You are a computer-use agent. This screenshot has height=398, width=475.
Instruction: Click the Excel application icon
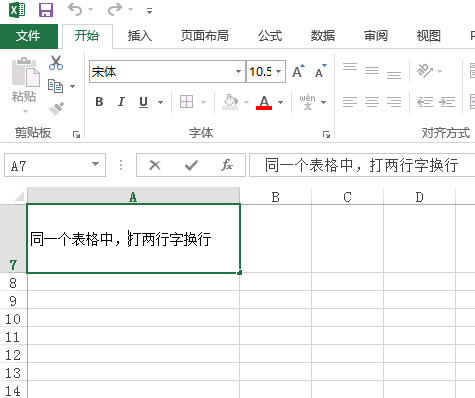17,10
